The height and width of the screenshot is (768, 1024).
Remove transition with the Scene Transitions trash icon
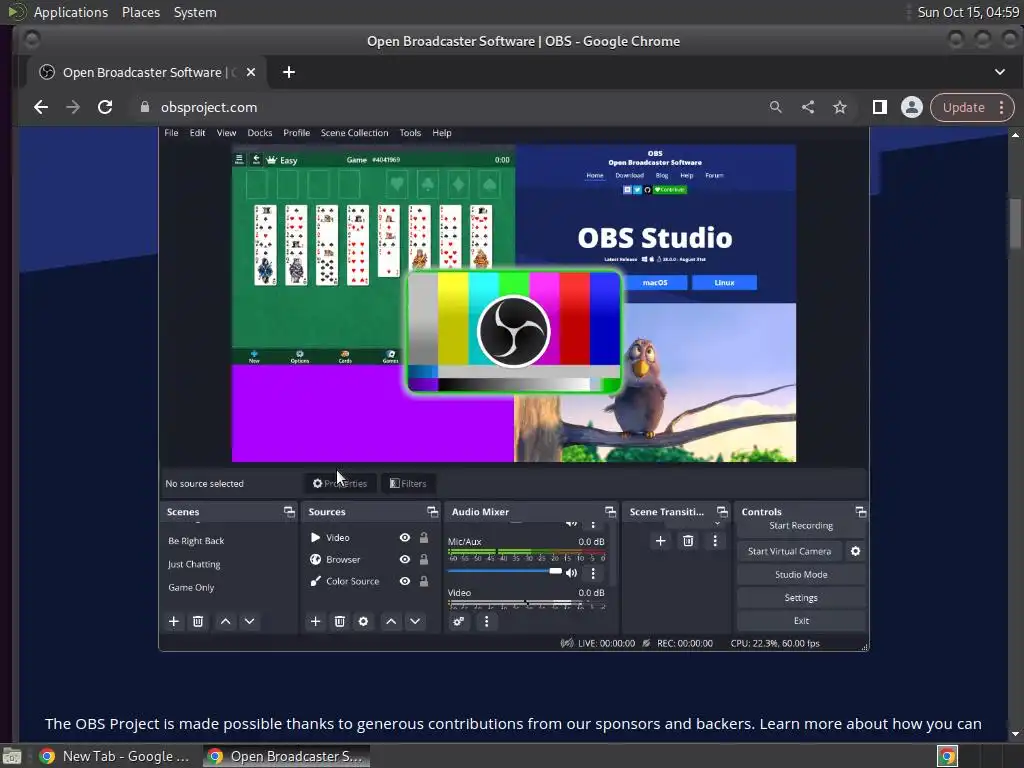688,541
